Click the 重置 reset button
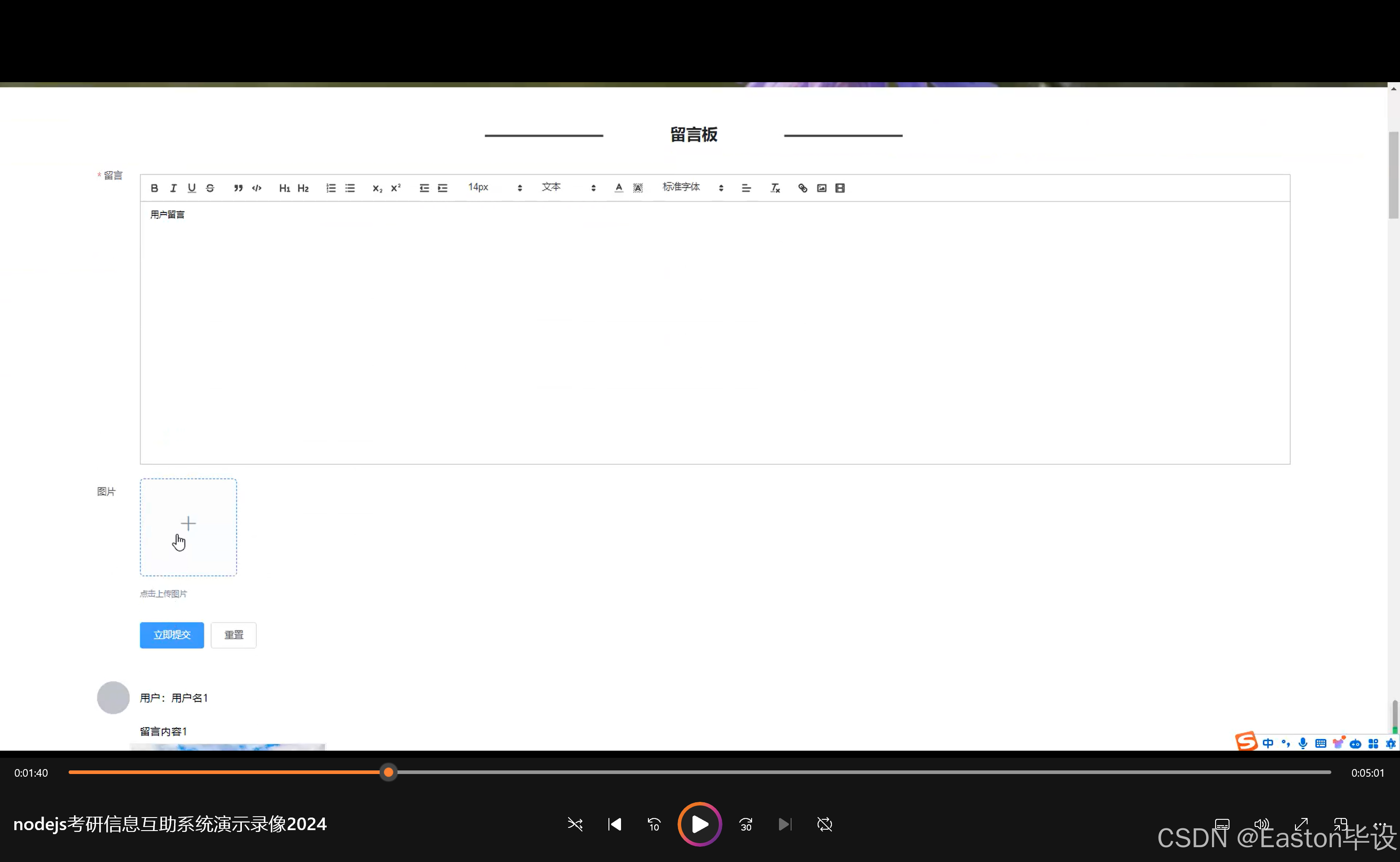This screenshot has width=1400, height=862. (x=234, y=635)
